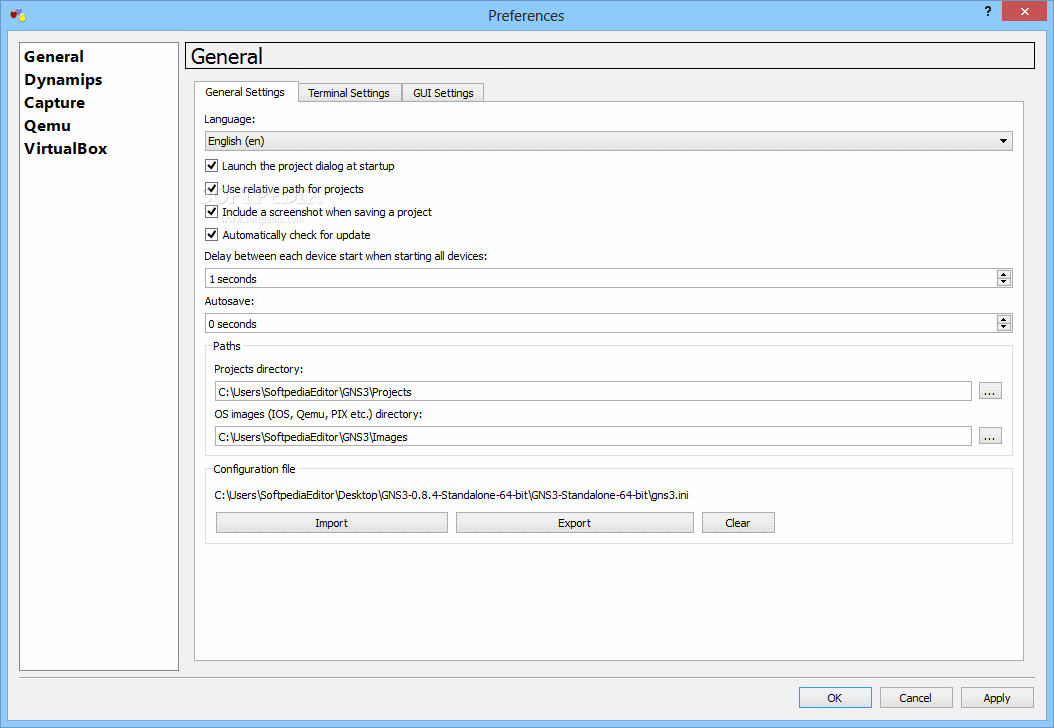Image resolution: width=1054 pixels, height=728 pixels.
Task: Decrease the device start delay value
Action: (x=1004, y=282)
